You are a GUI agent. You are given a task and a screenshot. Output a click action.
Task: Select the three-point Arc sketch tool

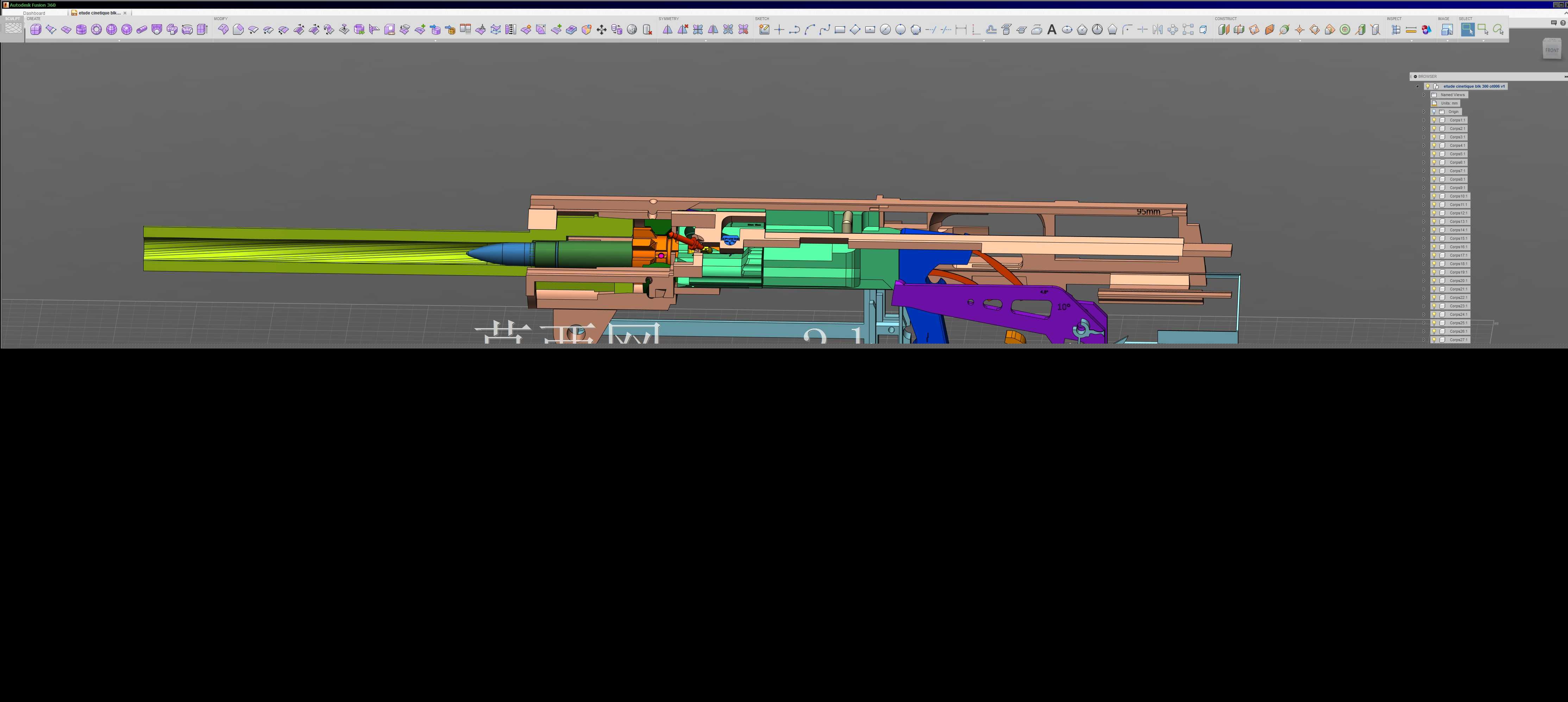coord(810,29)
